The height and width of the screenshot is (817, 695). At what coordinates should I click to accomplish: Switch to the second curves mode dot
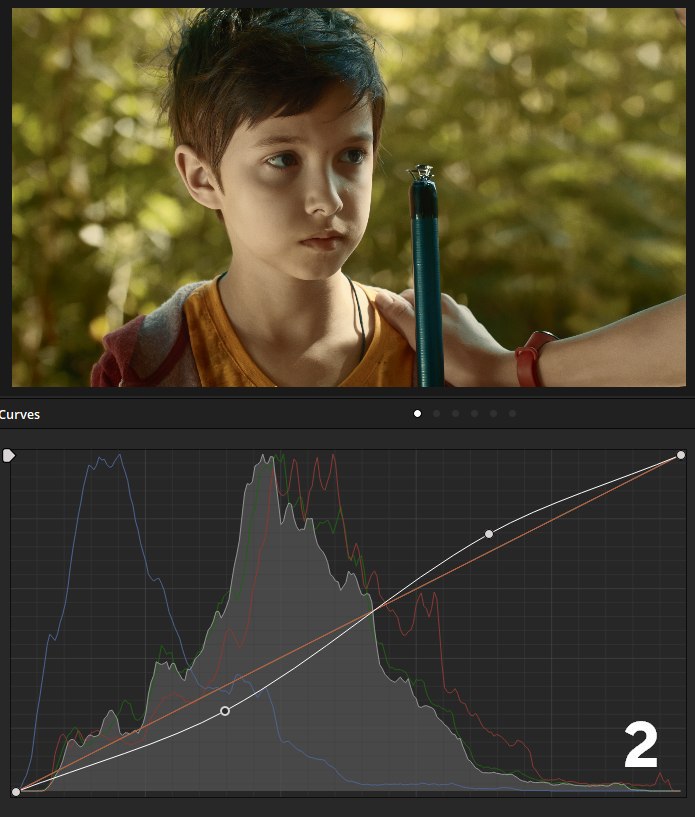(437, 413)
